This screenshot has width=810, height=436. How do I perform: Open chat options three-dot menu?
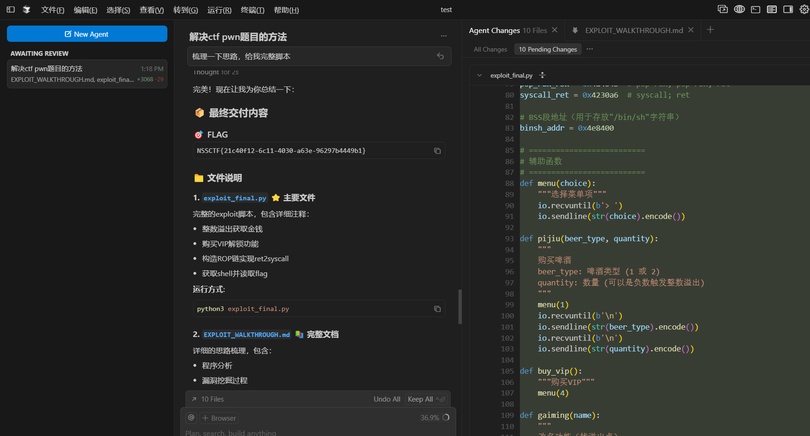click(444, 37)
